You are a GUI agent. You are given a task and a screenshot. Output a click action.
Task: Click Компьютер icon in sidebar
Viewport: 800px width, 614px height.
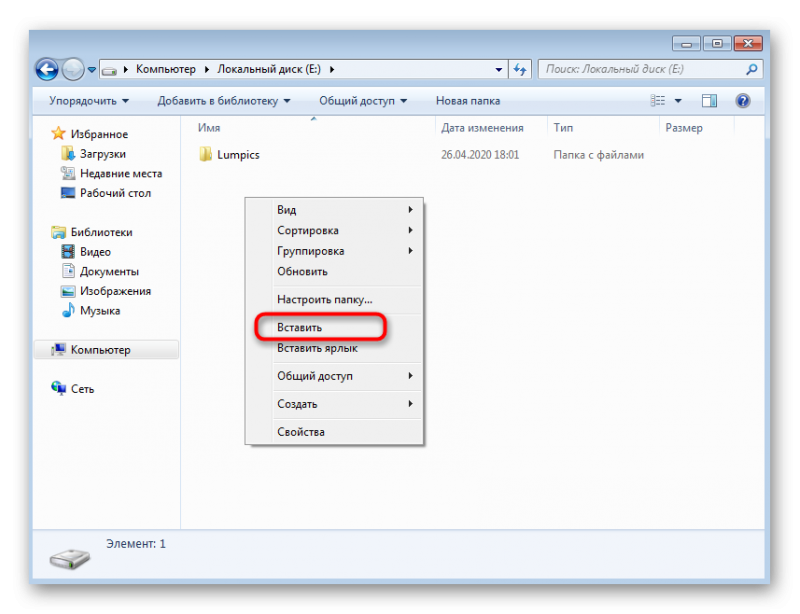(59, 350)
